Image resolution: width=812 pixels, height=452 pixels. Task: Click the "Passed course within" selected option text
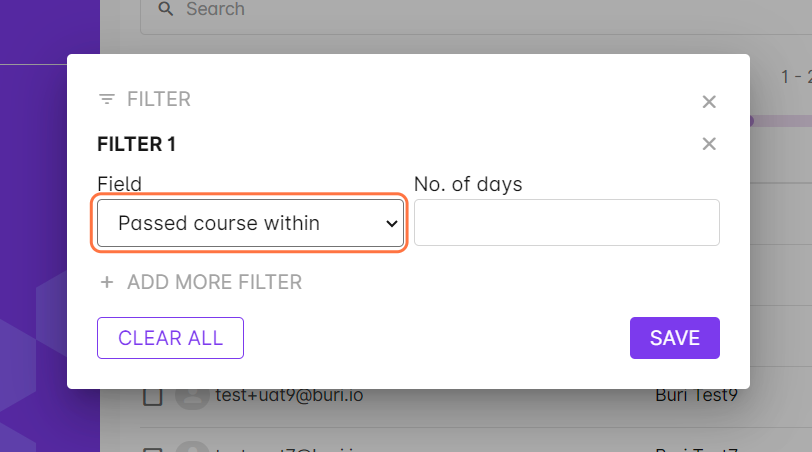pos(219,223)
